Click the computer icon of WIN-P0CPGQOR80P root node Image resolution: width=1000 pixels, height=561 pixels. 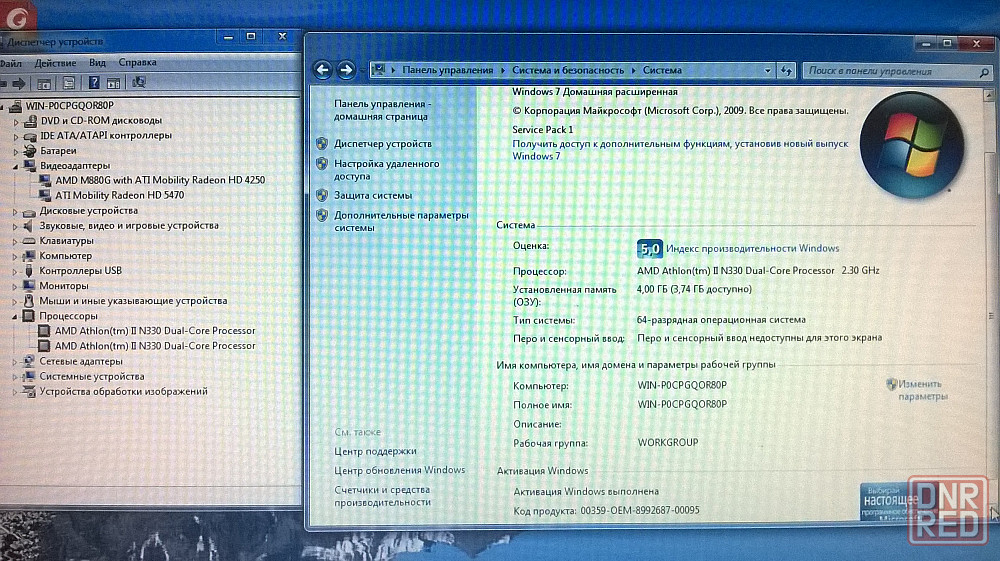(x=16, y=106)
